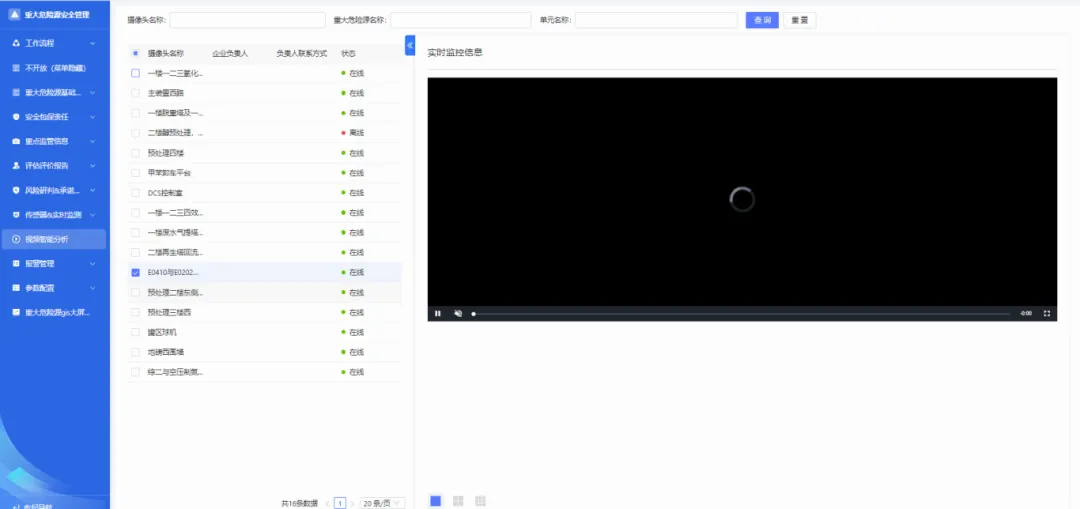The image size is (1080, 509).
Task: Focus the 重大危险源名称 search input
Action: [x=461, y=20]
